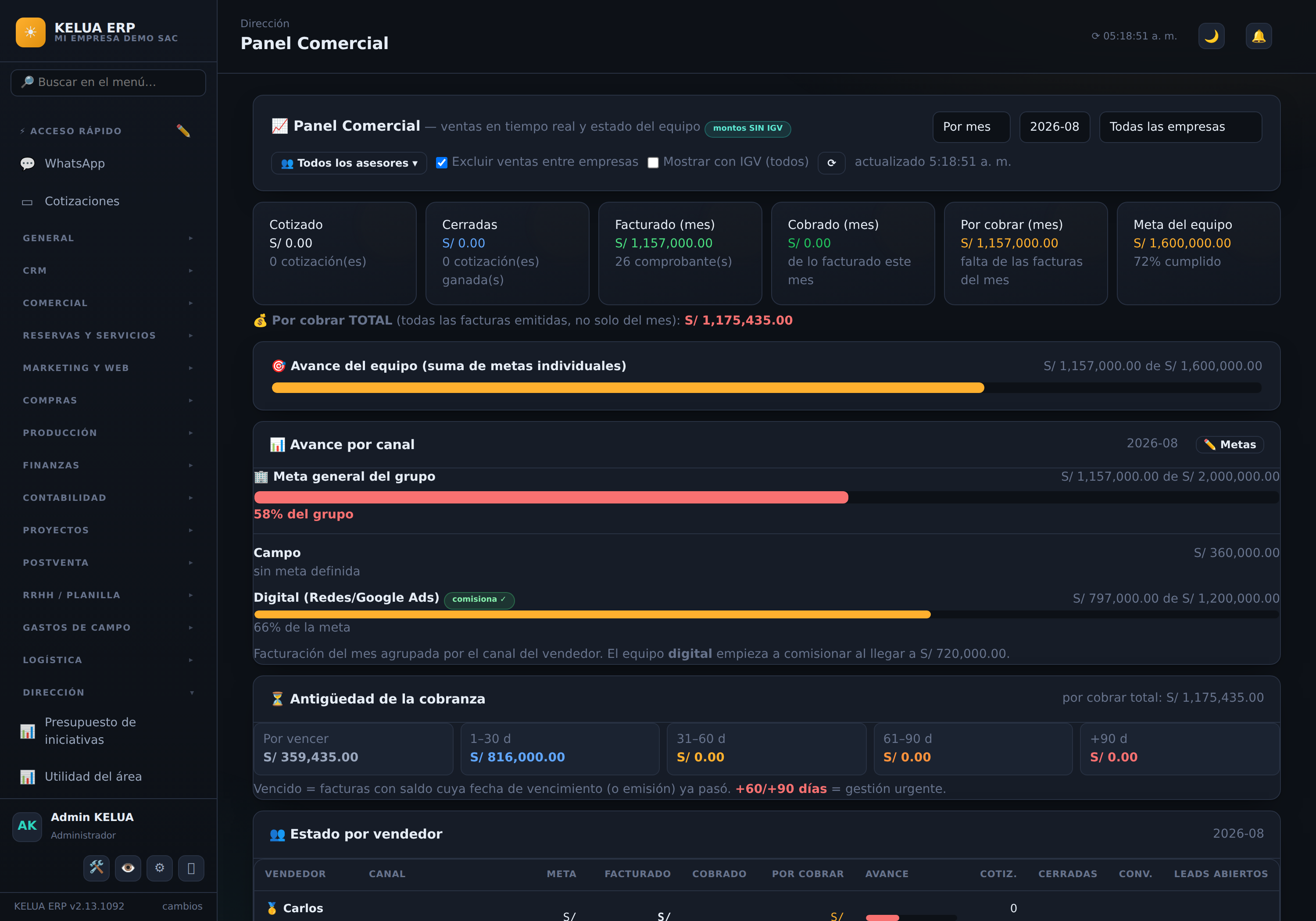Click the 2026-08 month field
The image size is (1316, 921).
tap(1054, 127)
